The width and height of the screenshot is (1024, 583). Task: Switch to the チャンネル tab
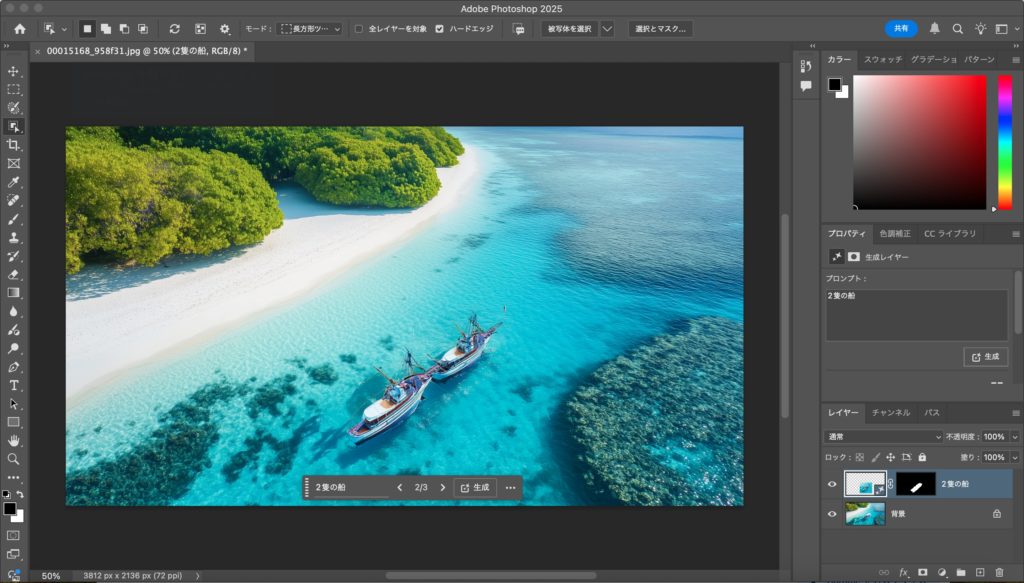(x=890, y=412)
